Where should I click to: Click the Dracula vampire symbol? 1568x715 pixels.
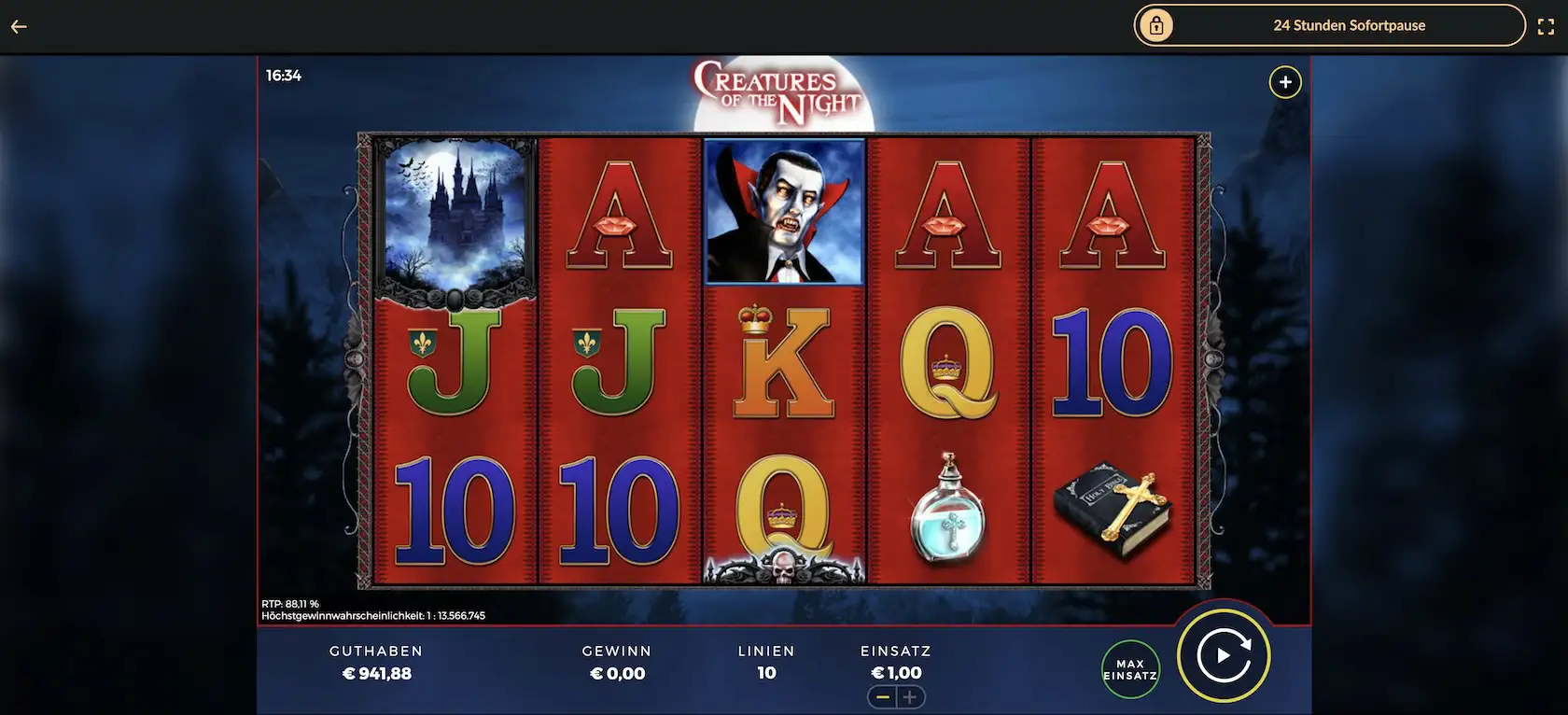tap(784, 212)
